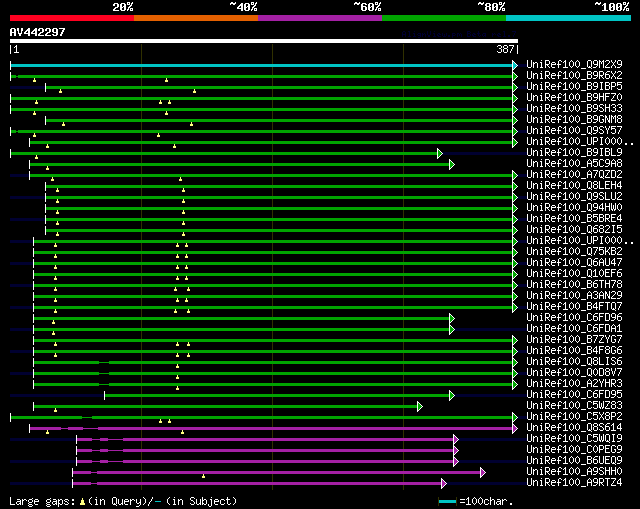Select the UniRef100_A3AN29 label

tap(574, 296)
